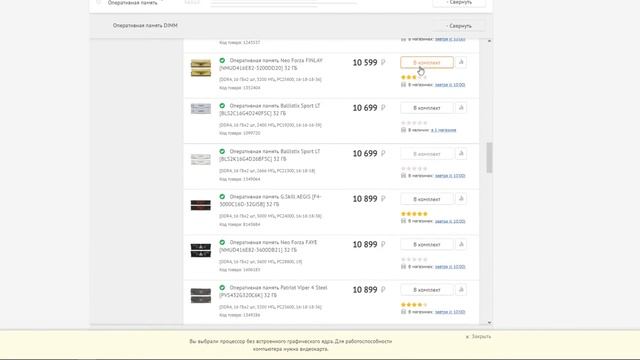The height and width of the screenshot is (360, 640).
Task: Open store availability link for Patriot Viper 4
Action: pyautogui.click(x=450, y=312)
